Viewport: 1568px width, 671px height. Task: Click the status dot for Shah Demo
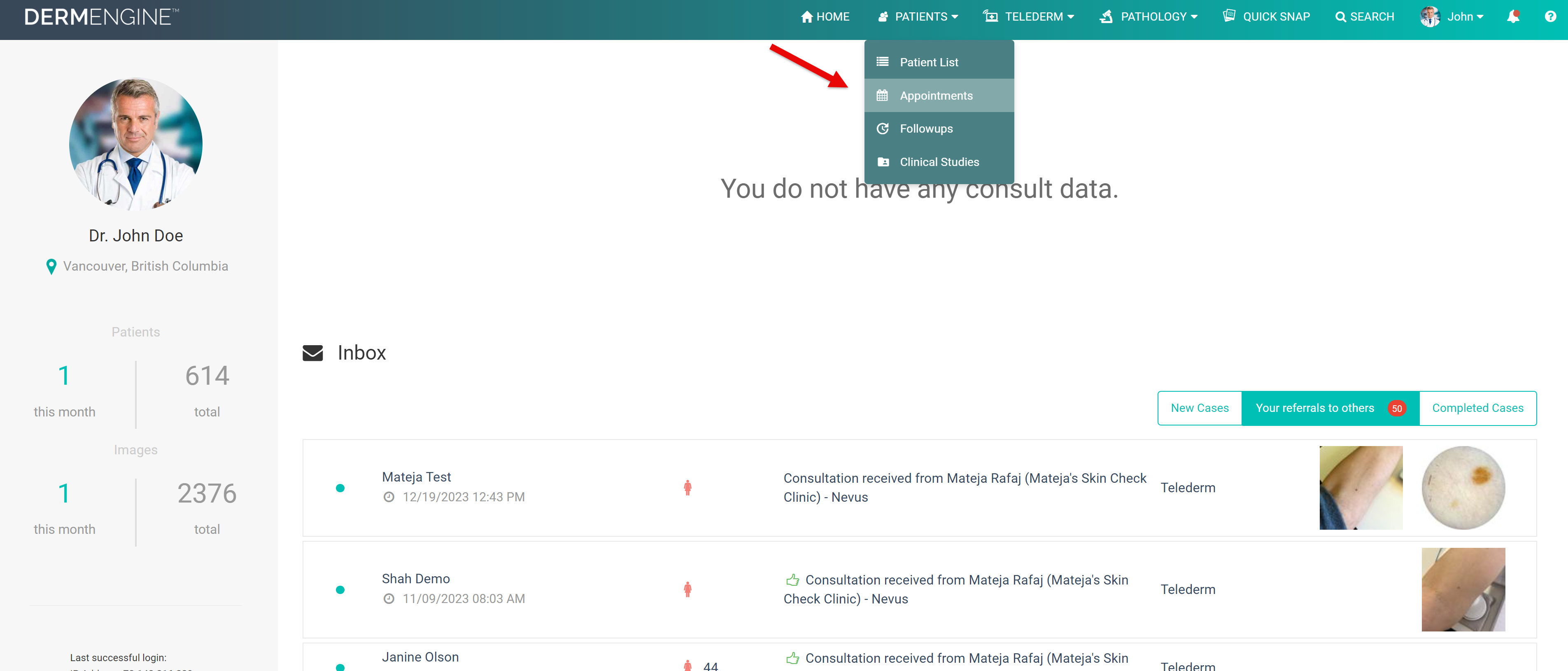coord(340,589)
